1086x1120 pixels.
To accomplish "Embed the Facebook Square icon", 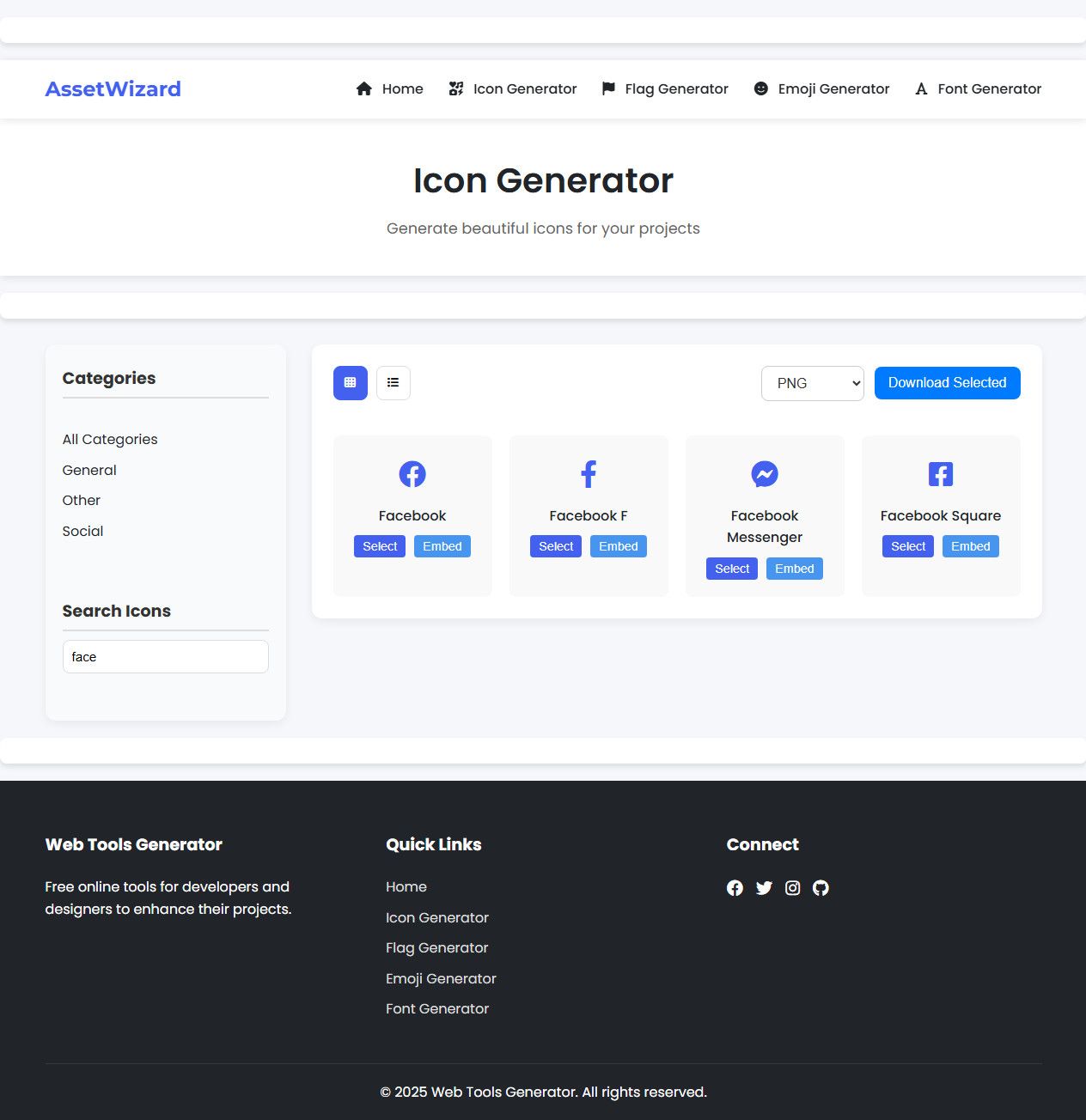I will point(971,546).
